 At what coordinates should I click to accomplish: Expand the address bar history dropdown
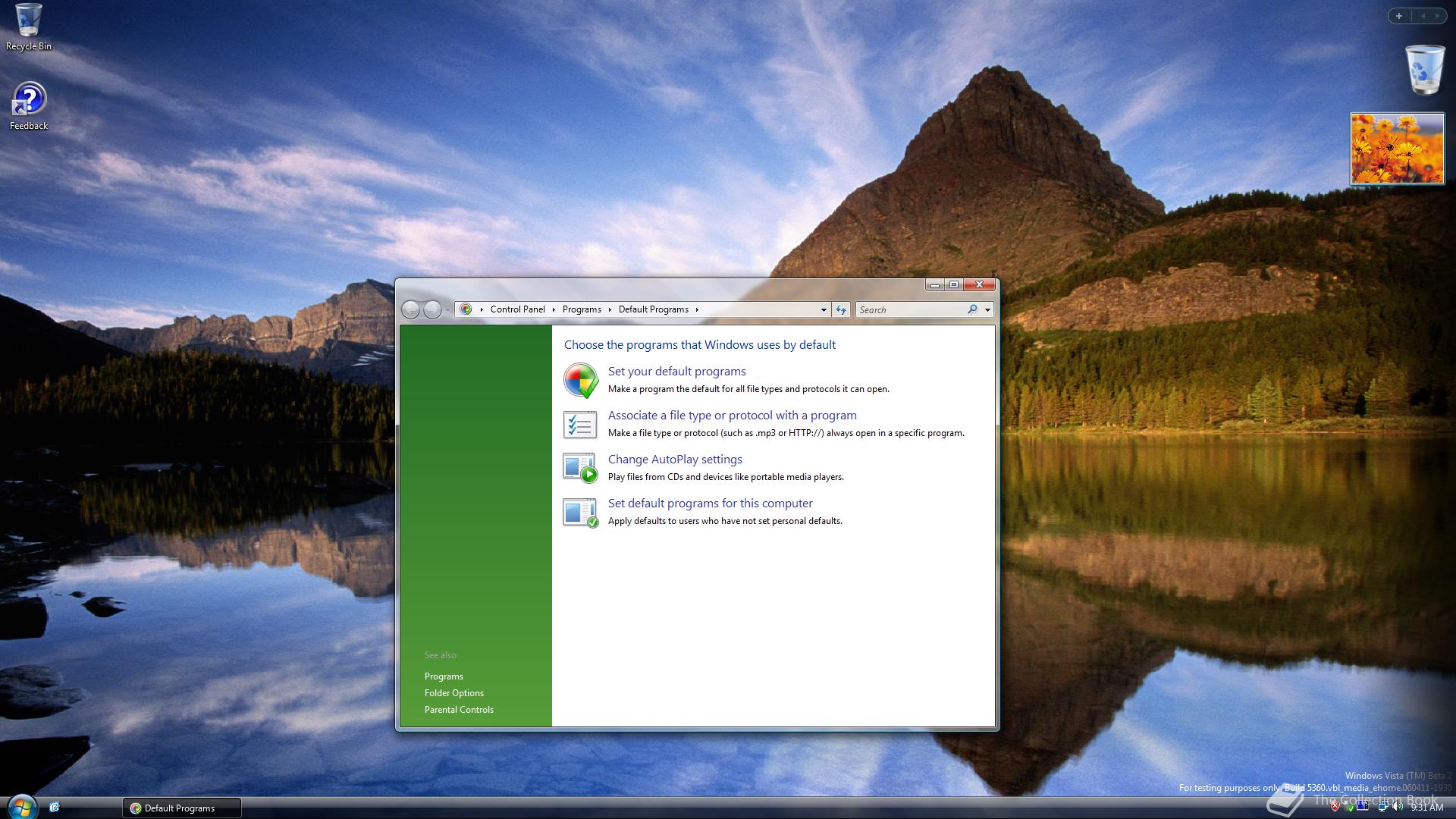coord(824,309)
